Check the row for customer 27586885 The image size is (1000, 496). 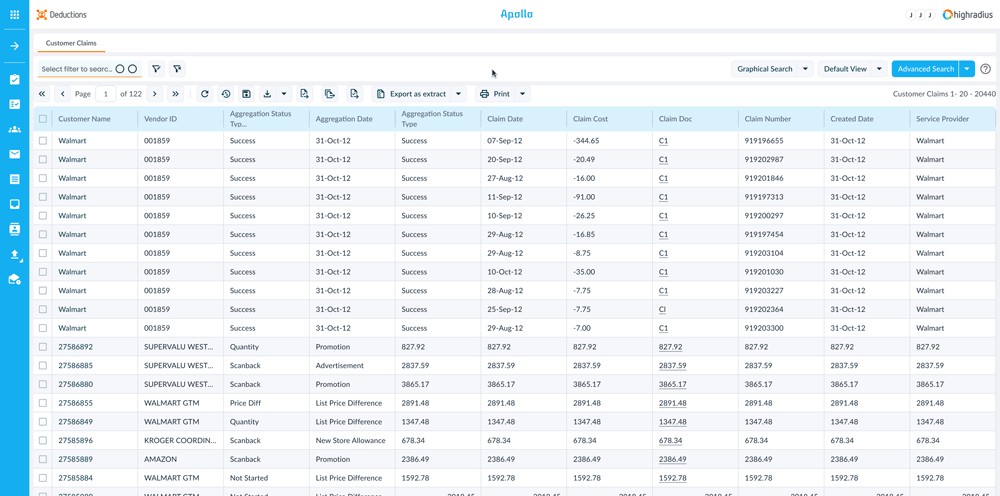[x=43, y=365]
